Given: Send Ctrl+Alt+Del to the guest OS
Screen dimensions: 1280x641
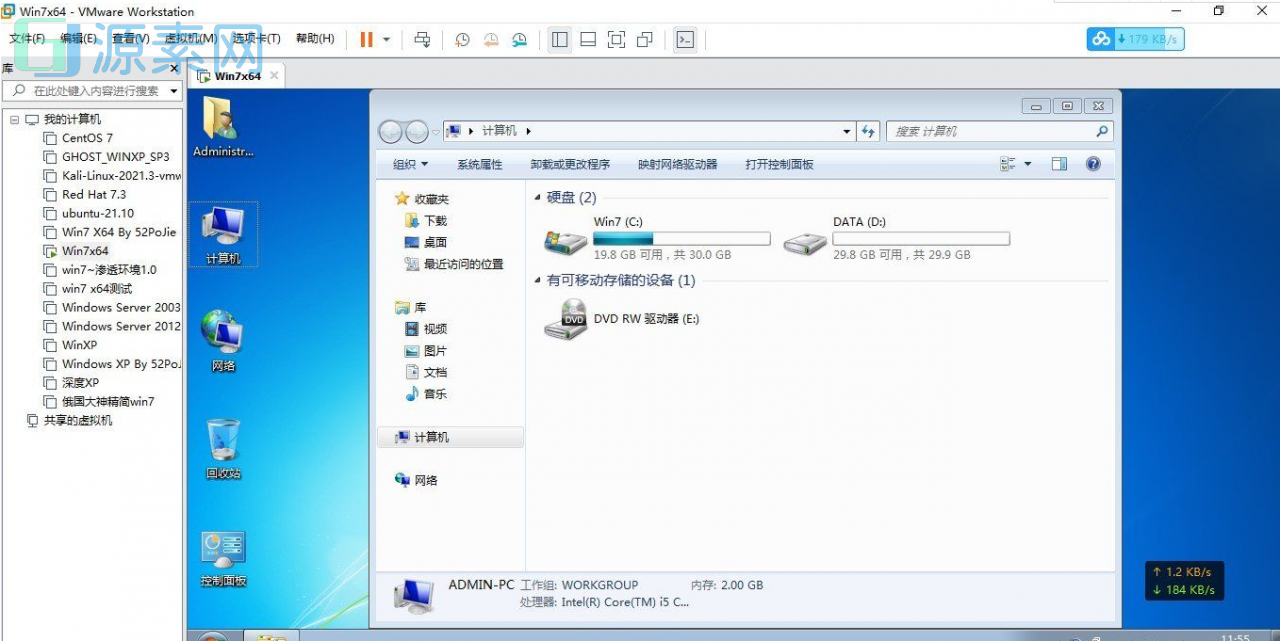Looking at the screenshot, I should coord(423,40).
